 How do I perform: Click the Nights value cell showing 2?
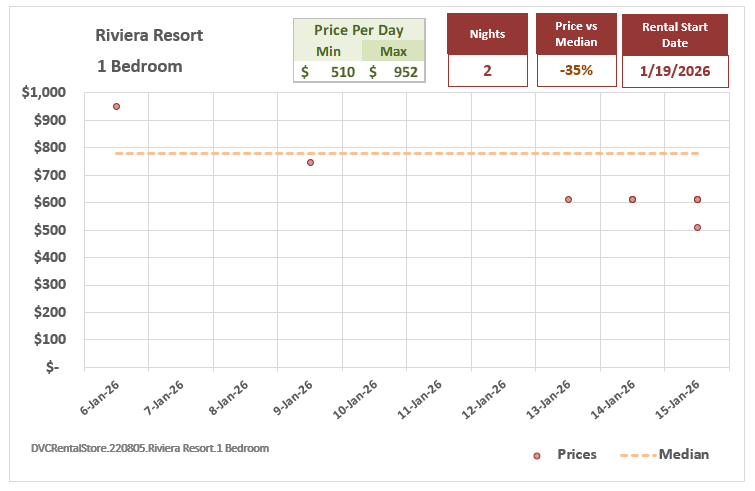click(488, 71)
